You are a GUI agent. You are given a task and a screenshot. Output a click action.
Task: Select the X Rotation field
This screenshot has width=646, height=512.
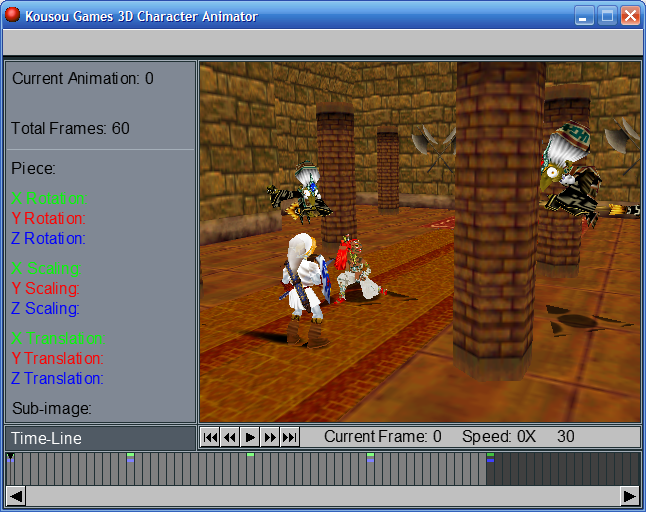49,199
